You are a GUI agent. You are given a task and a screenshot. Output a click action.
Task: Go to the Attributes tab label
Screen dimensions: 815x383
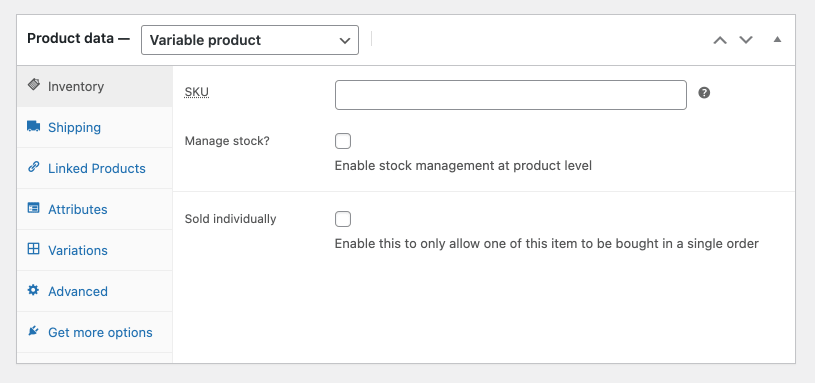pyautogui.click(x=77, y=209)
